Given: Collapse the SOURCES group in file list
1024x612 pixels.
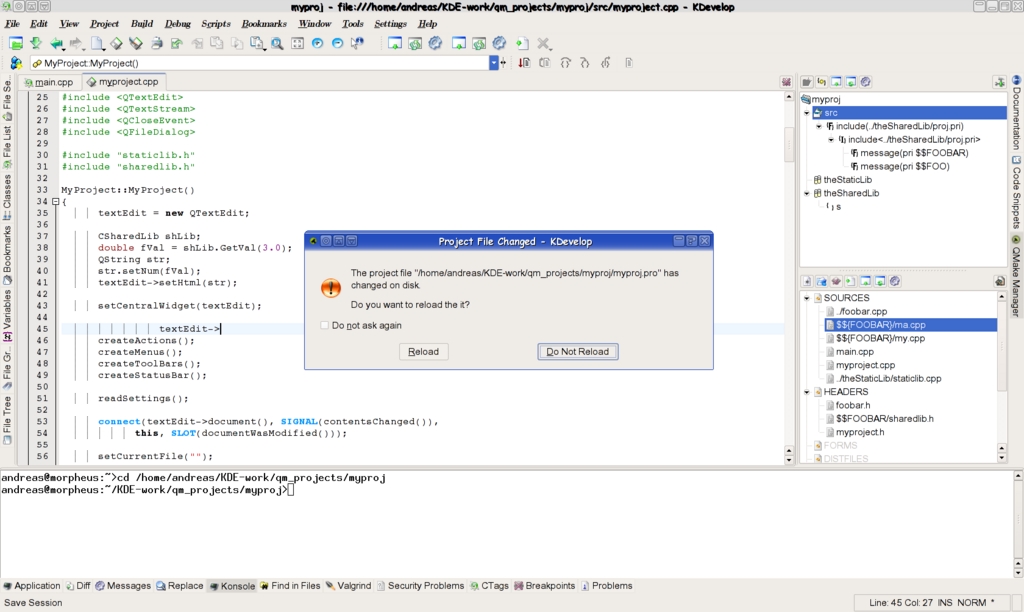Looking at the screenshot, I should [806, 298].
